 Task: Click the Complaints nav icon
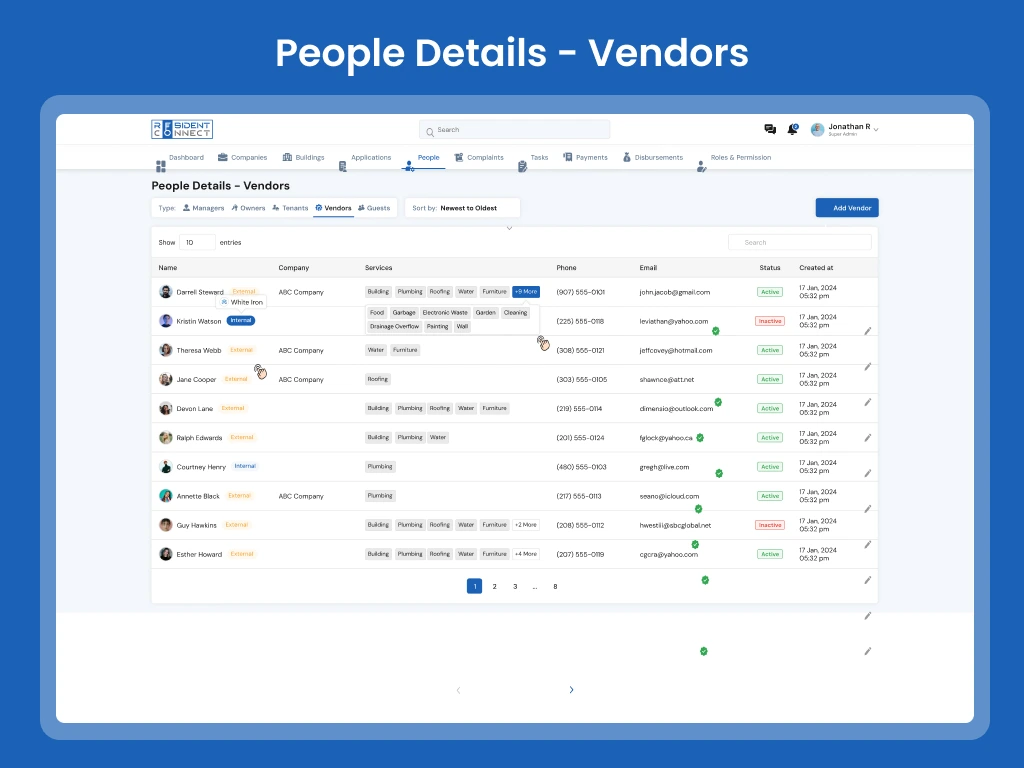pos(459,157)
